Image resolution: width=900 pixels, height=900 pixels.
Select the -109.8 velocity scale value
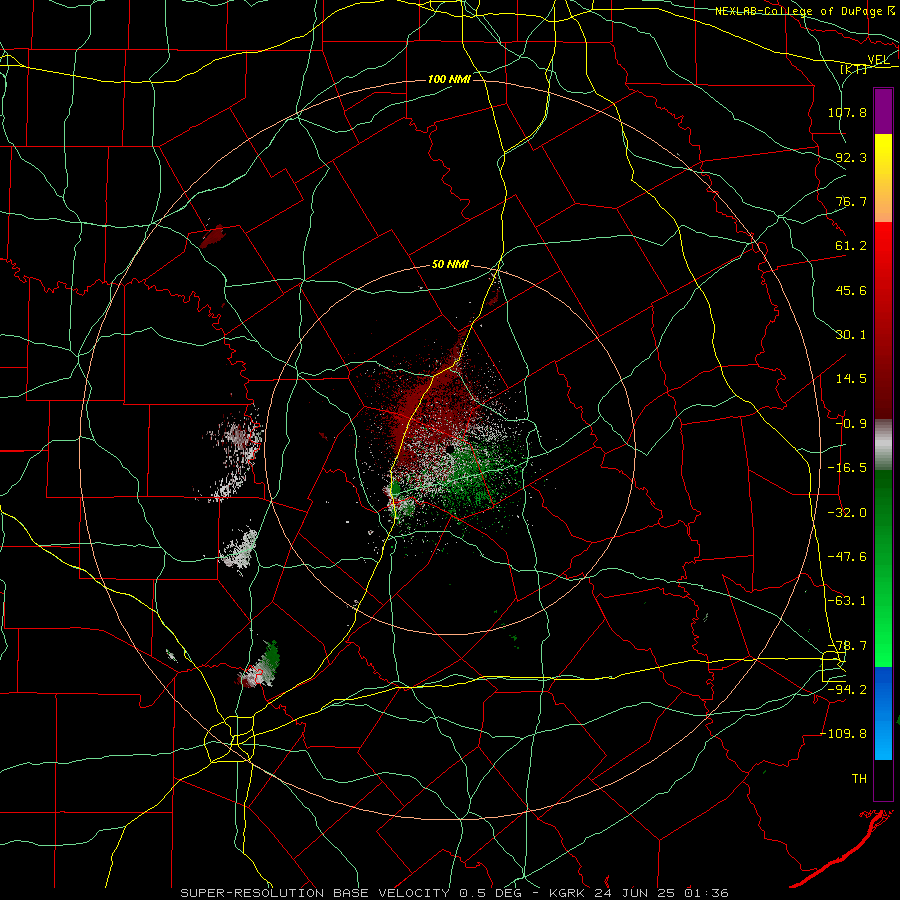[844, 734]
